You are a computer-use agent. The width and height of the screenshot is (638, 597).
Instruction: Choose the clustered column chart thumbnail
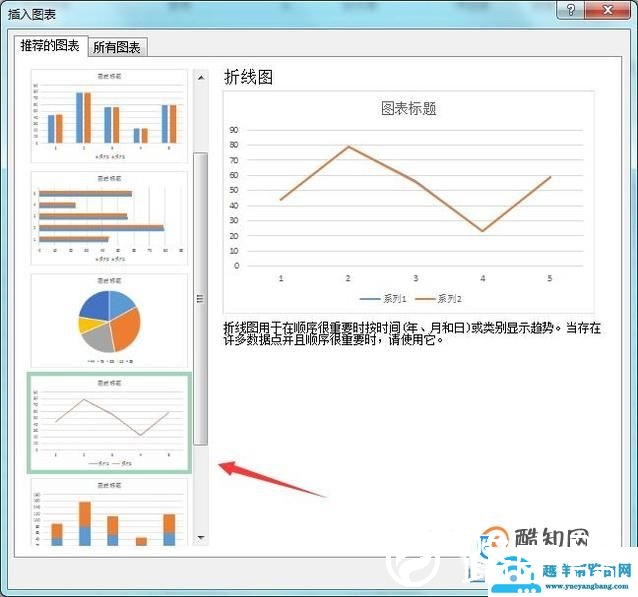109,116
